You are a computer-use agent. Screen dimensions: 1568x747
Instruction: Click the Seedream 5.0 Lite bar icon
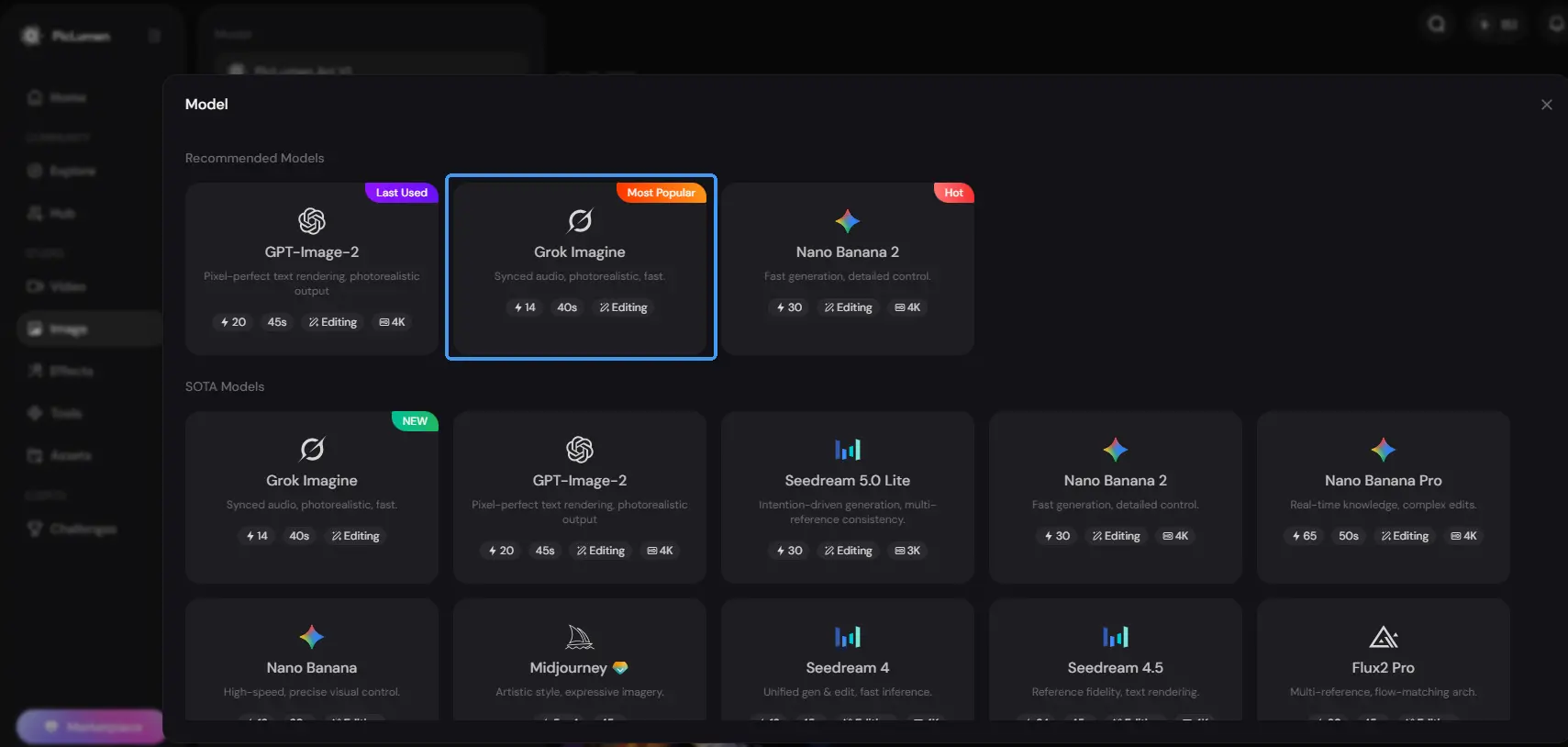(x=848, y=450)
